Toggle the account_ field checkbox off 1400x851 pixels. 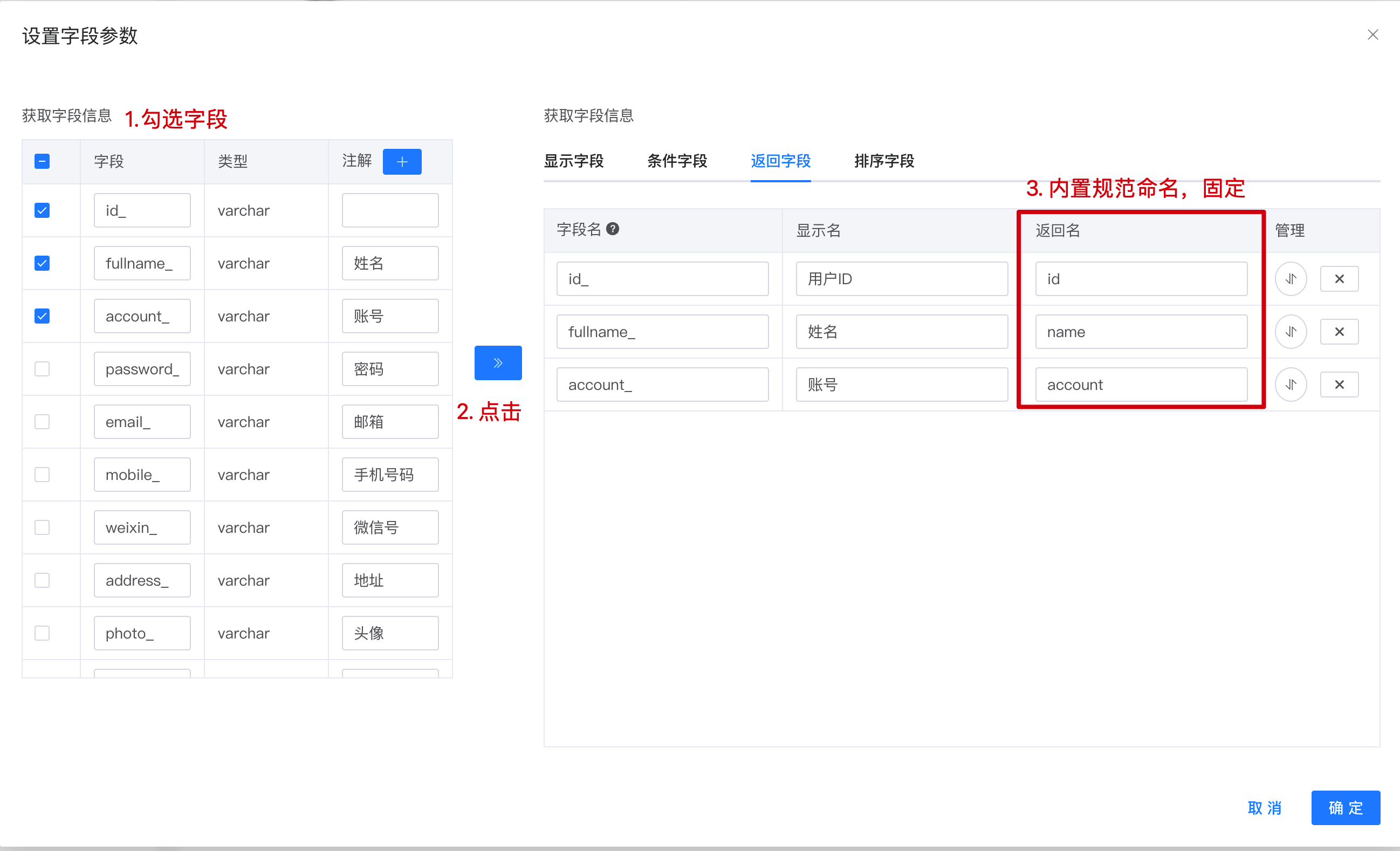click(43, 316)
